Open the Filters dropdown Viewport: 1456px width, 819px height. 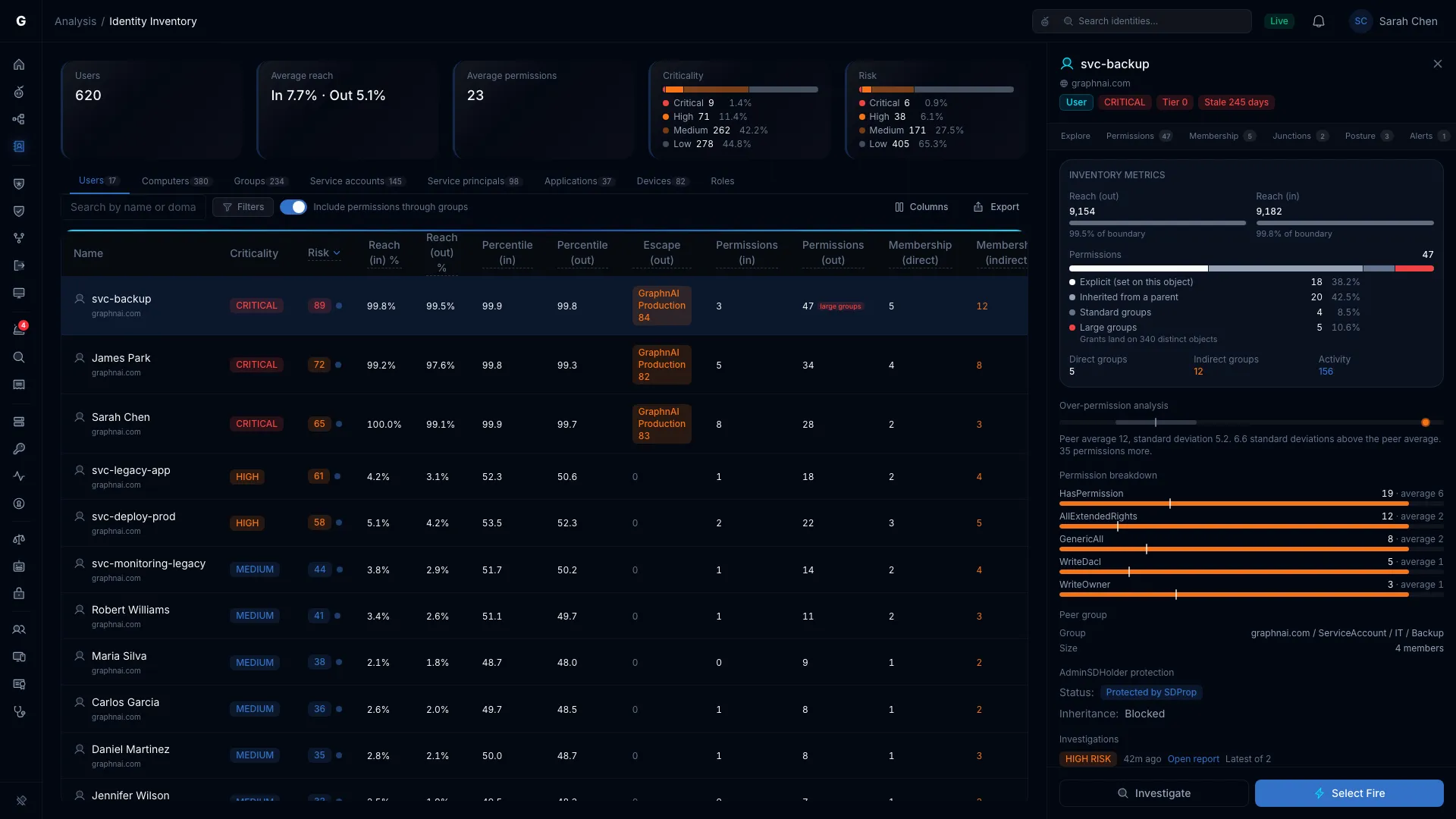pos(243,207)
